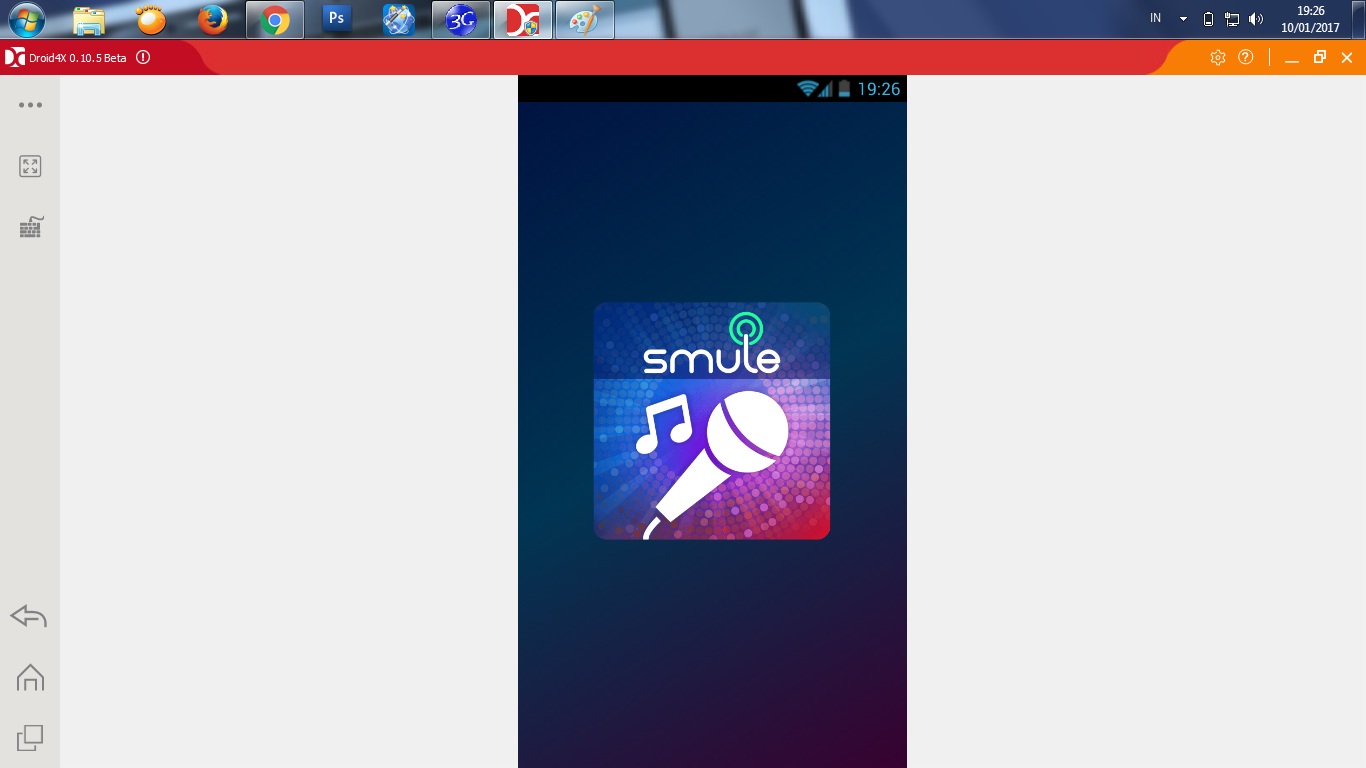Expand the language input dropdown arrow
This screenshot has width=1366, height=768.
(x=1183, y=18)
